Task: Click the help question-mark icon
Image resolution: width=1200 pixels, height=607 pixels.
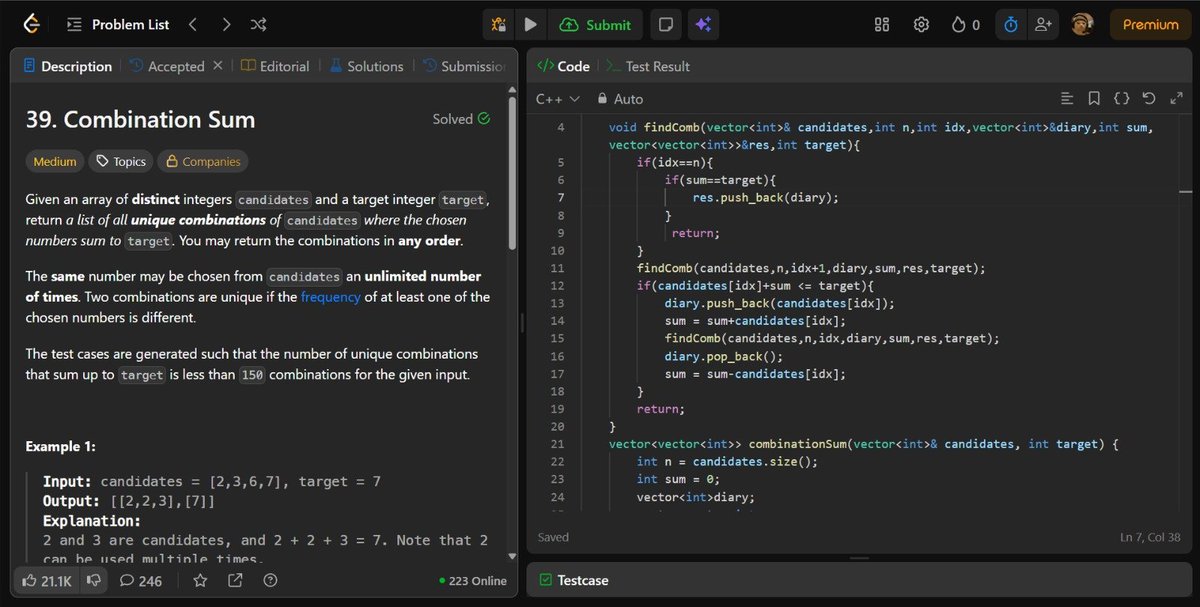Action: click(269, 580)
